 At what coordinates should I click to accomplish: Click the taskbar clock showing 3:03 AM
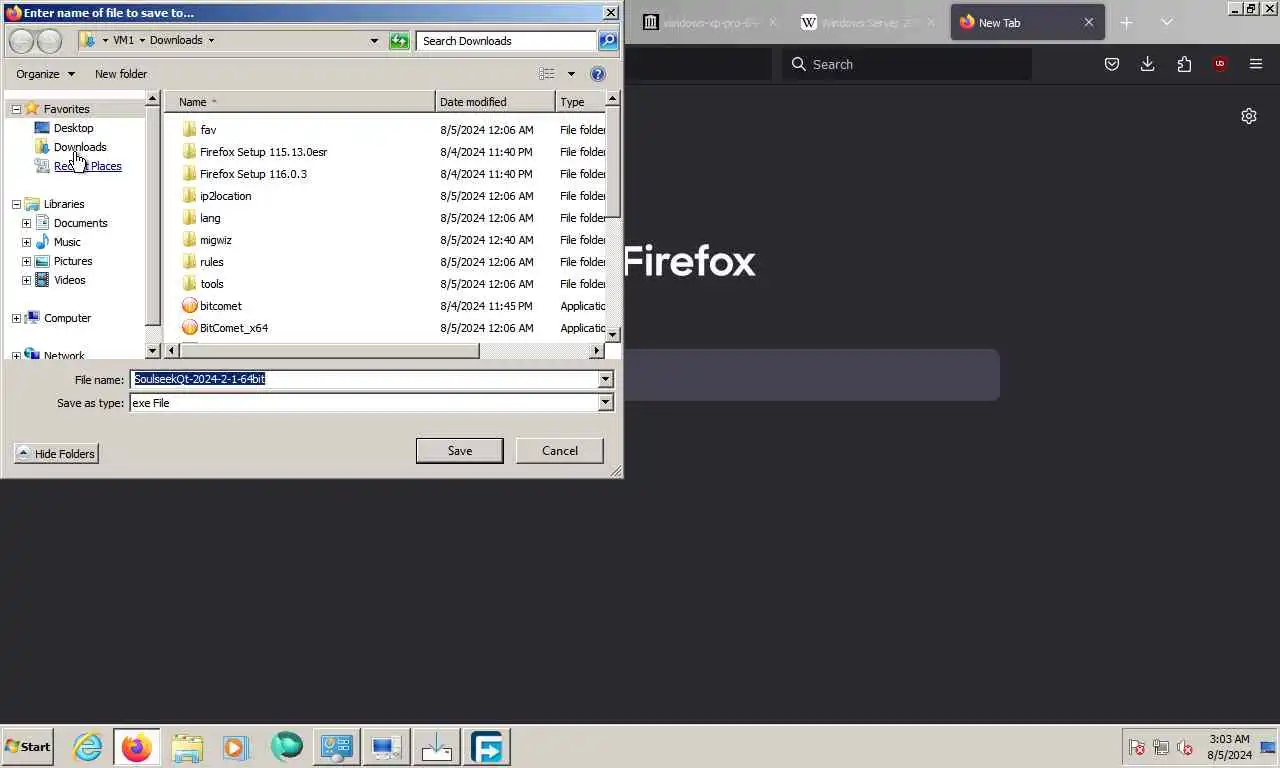[1229, 747]
